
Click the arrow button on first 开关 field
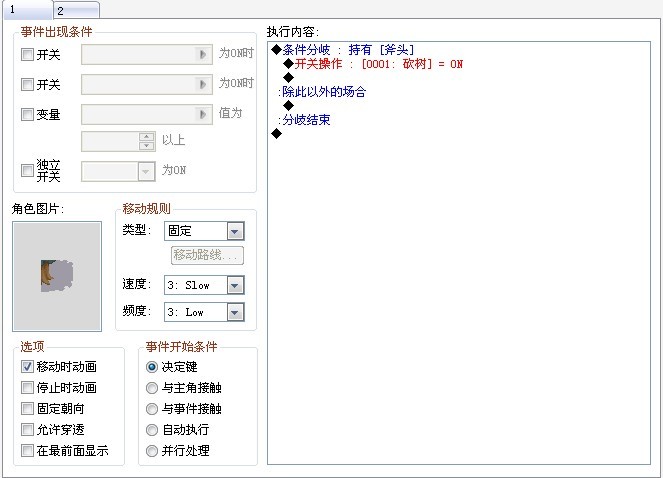click(203, 55)
